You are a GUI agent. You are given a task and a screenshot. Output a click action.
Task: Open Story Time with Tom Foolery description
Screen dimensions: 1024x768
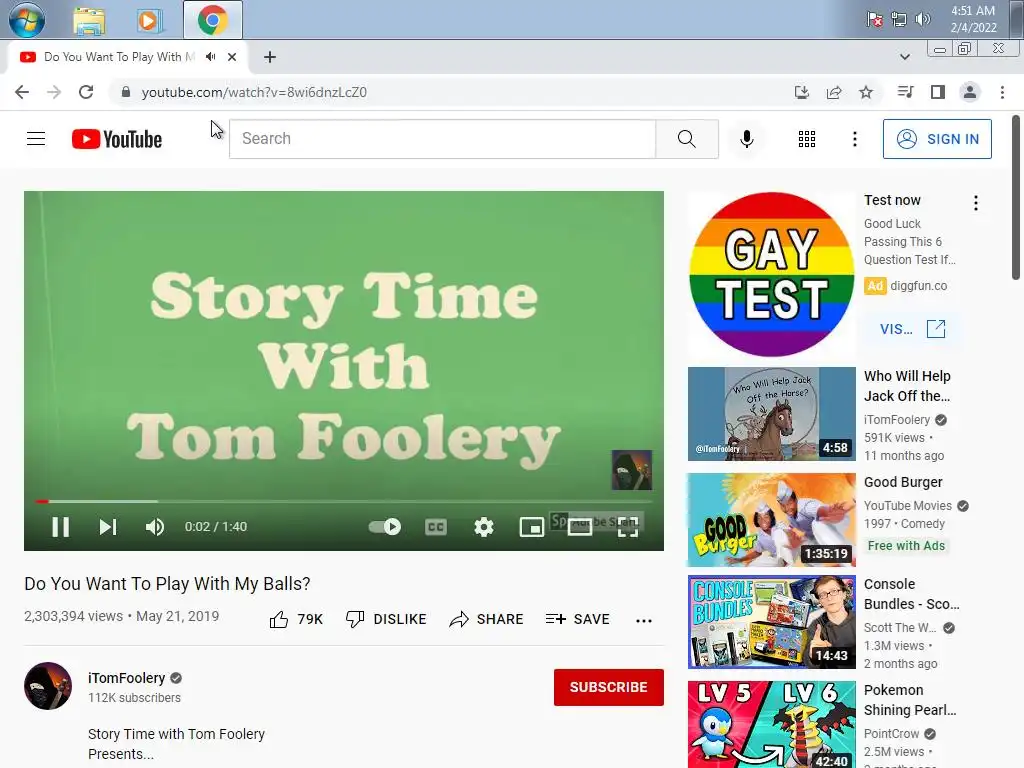pos(176,744)
